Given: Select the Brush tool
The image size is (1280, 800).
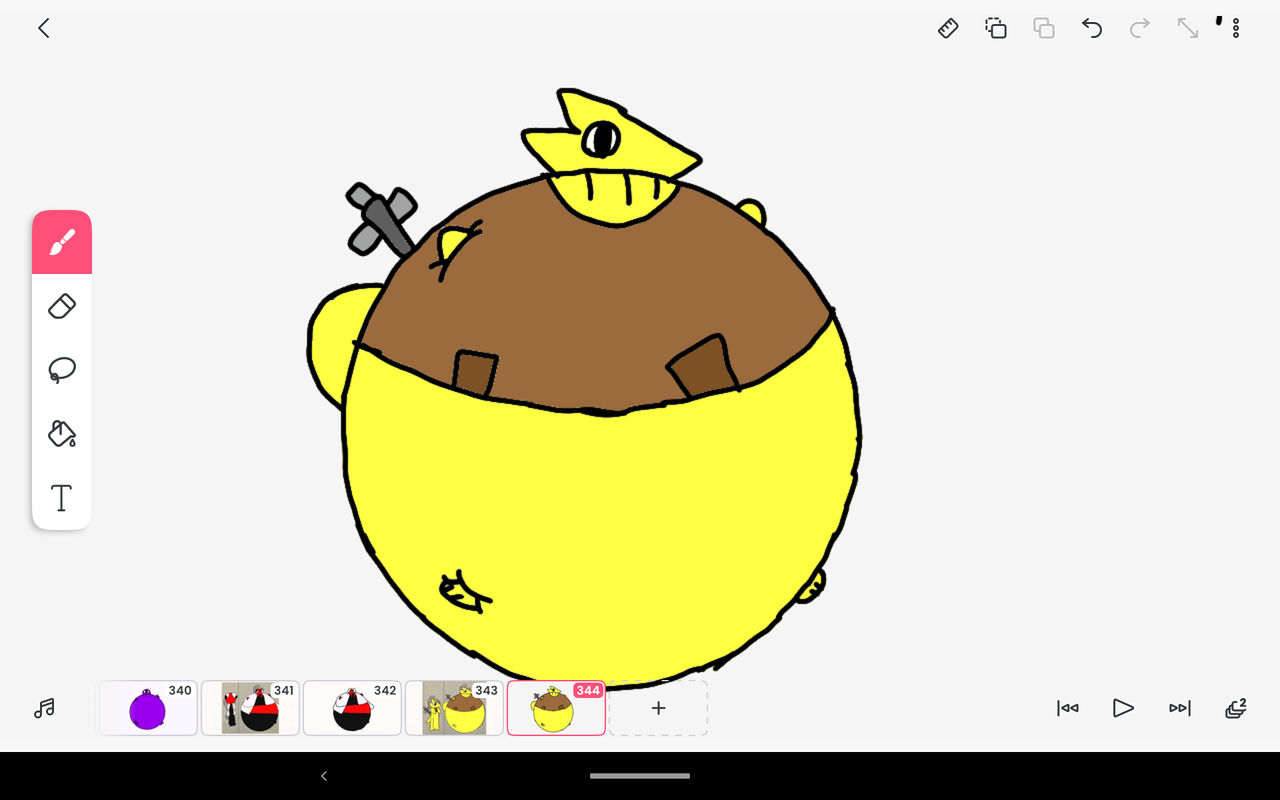Looking at the screenshot, I should [62, 241].
